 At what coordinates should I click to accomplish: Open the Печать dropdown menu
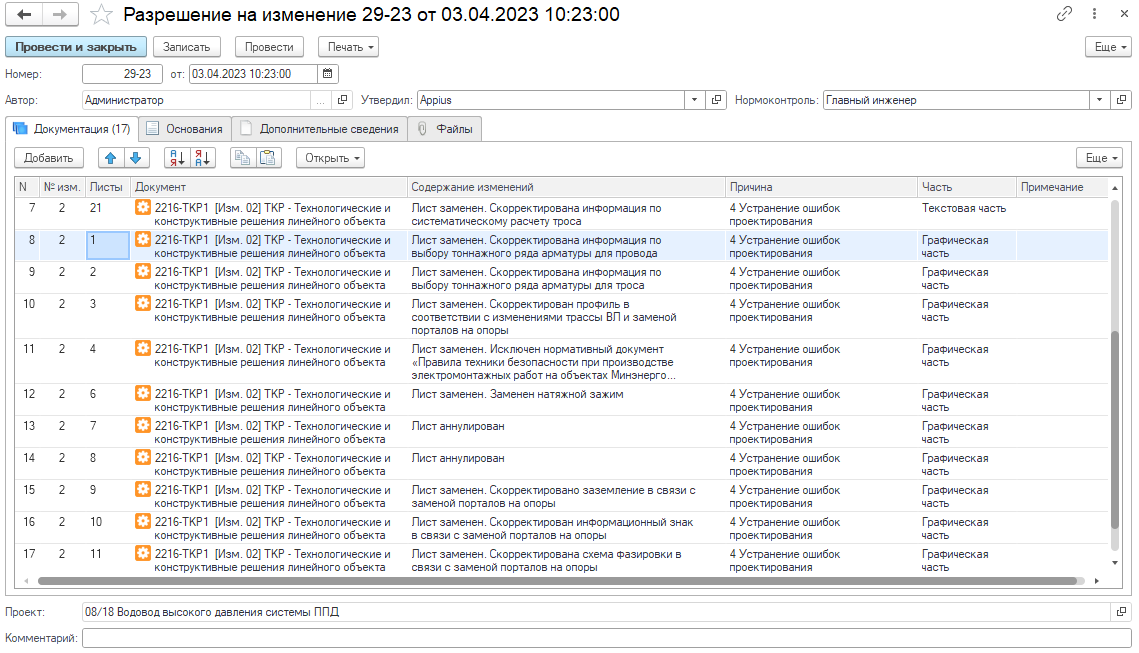click(x=349, y=46)
